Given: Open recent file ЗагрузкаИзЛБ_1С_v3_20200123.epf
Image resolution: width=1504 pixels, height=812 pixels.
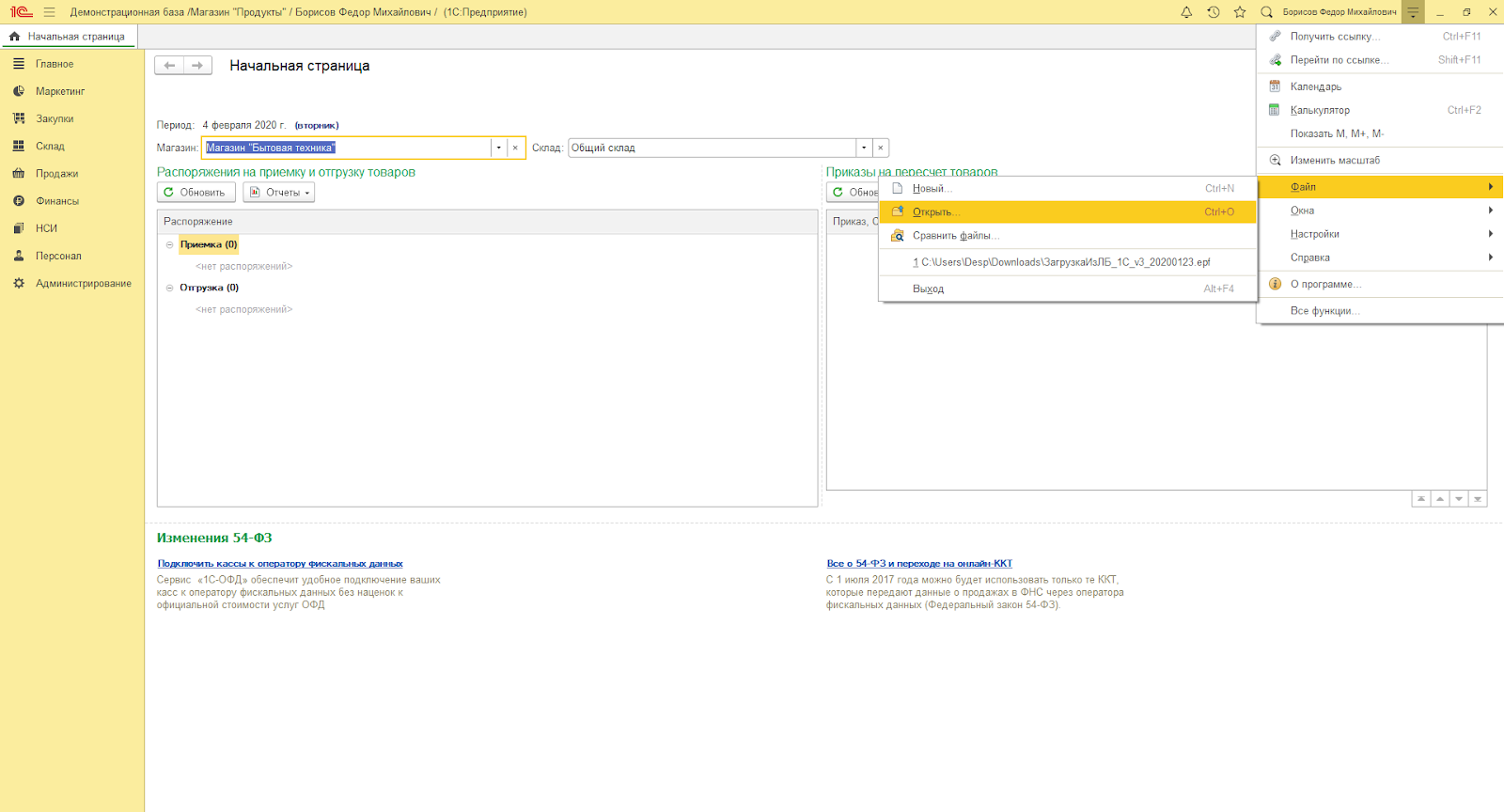Looking at the screenshot, I should coord(1068,262).
